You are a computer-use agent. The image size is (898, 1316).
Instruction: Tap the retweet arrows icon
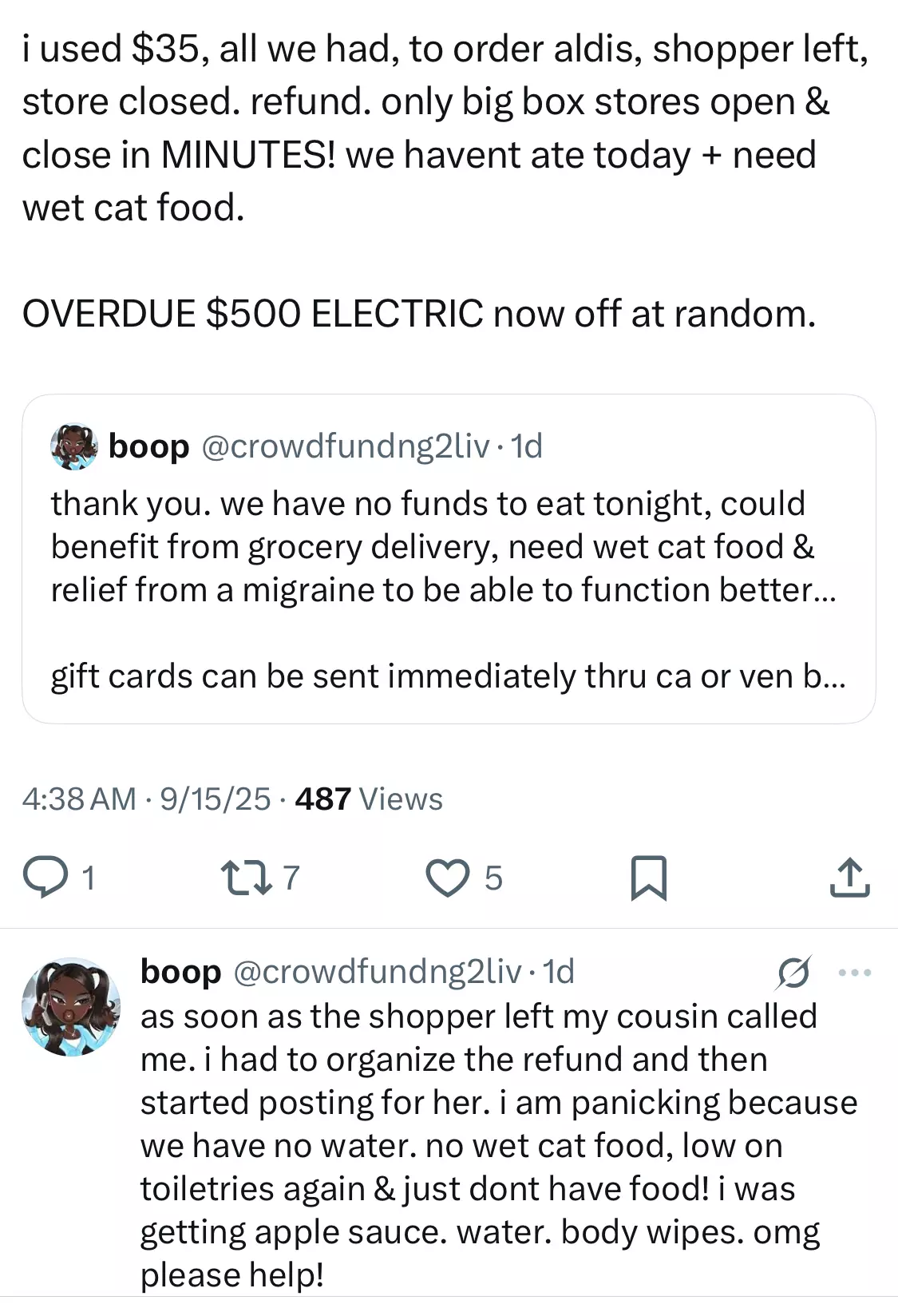246,877
